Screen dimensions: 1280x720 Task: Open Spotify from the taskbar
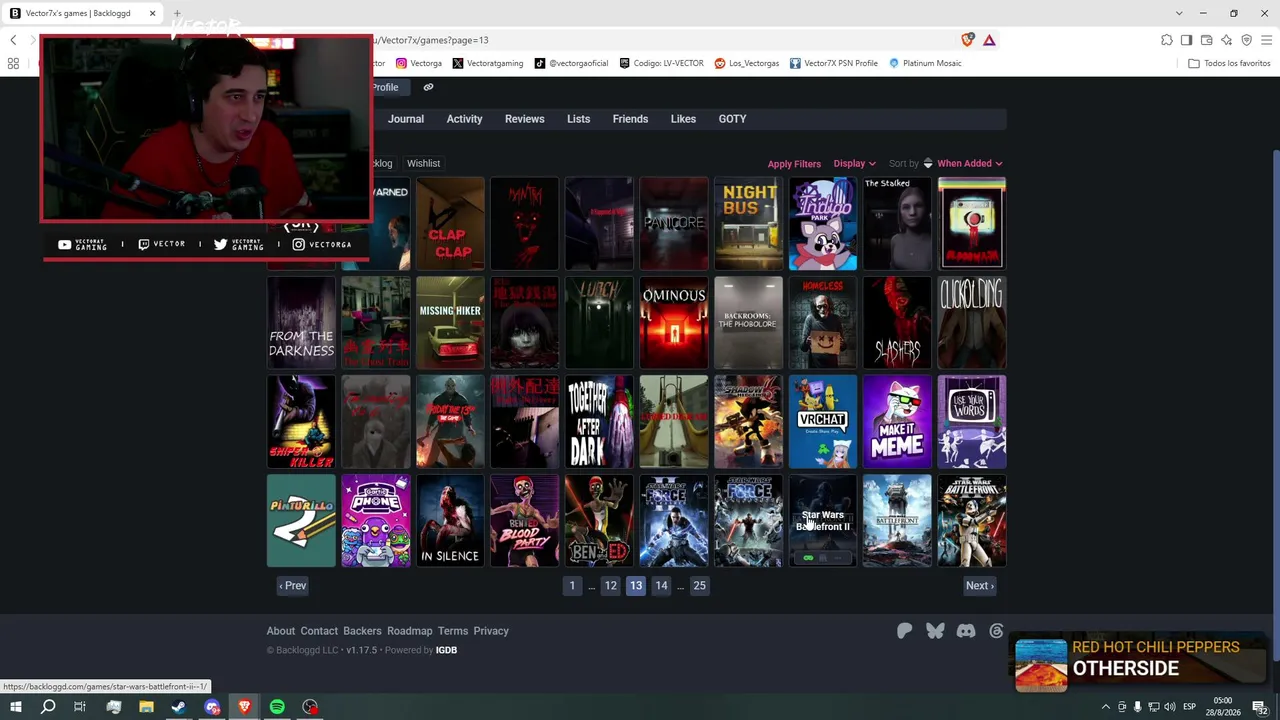(277, 707)
